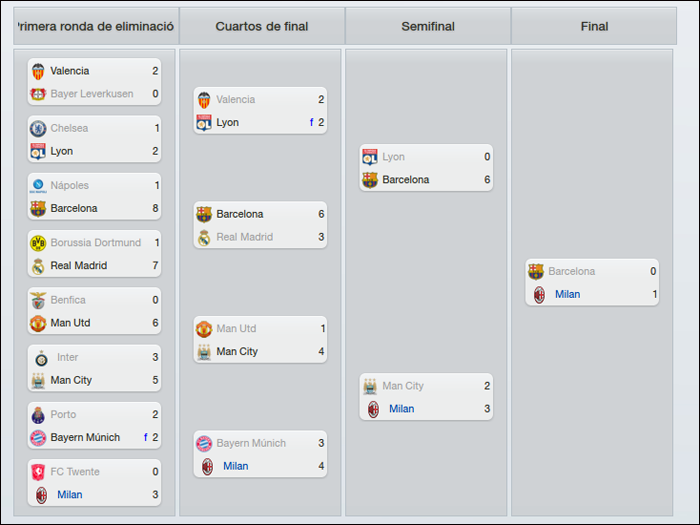The width and height of the screenshot is (700, 525).
Task: Click Bayern Múnich badge in quarter-finals
Action: pyautogui.click(x=204, y=444)
